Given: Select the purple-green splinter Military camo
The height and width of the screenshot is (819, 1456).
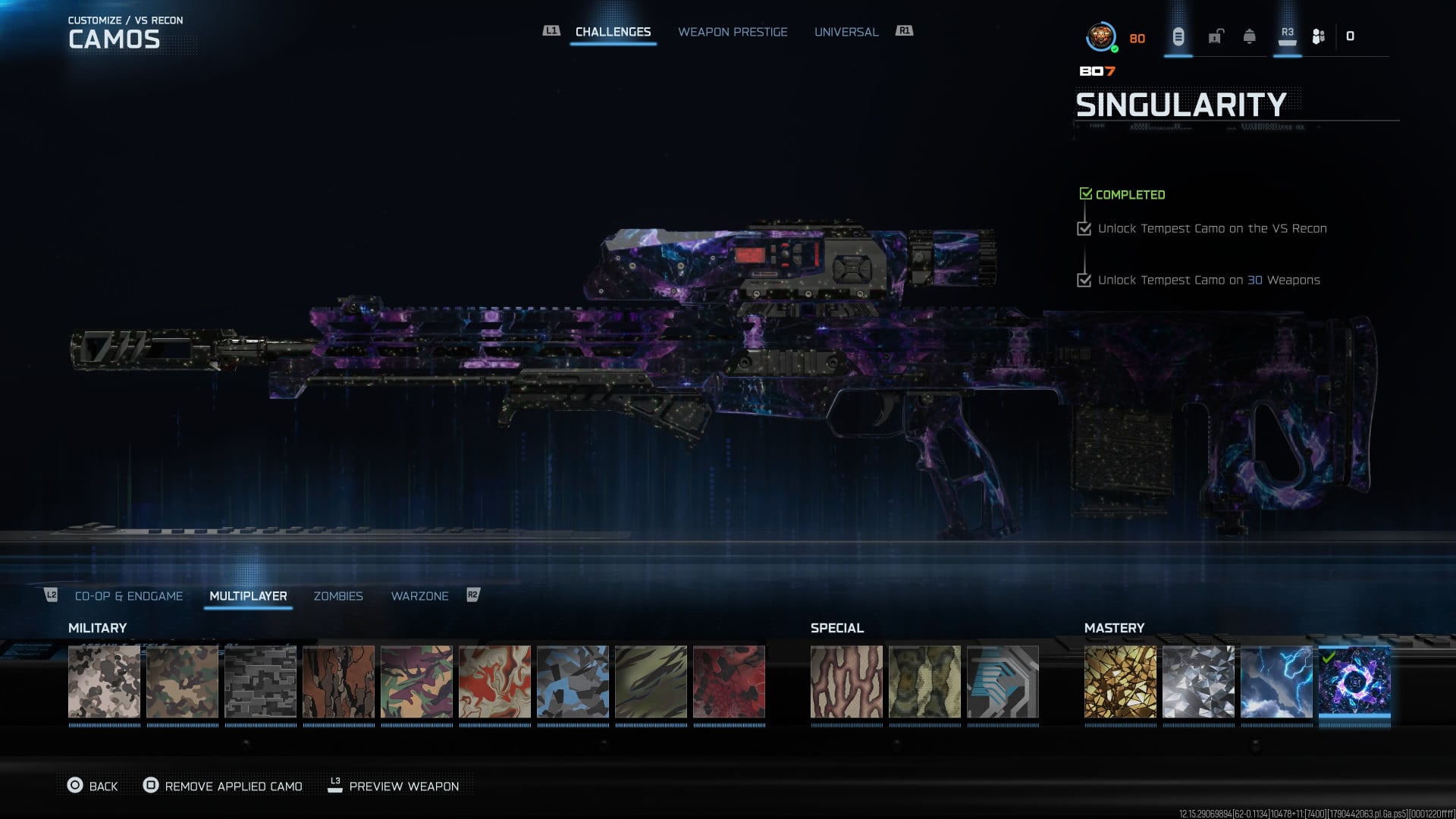Looking at the screenshot, I should tap(416, 682).
